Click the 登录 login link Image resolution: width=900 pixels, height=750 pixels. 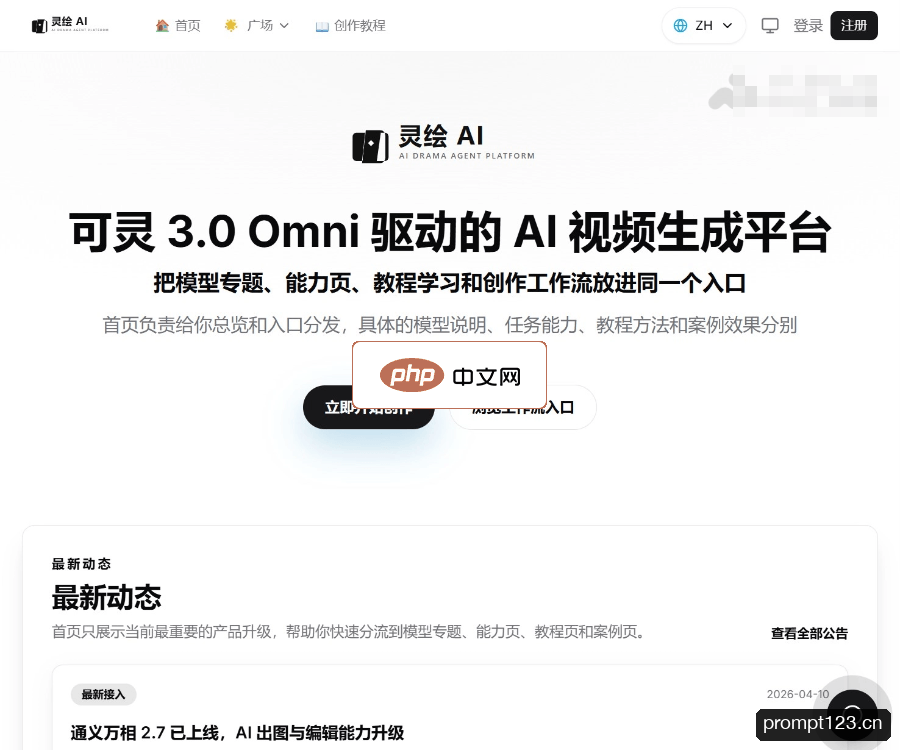(808, 25)
